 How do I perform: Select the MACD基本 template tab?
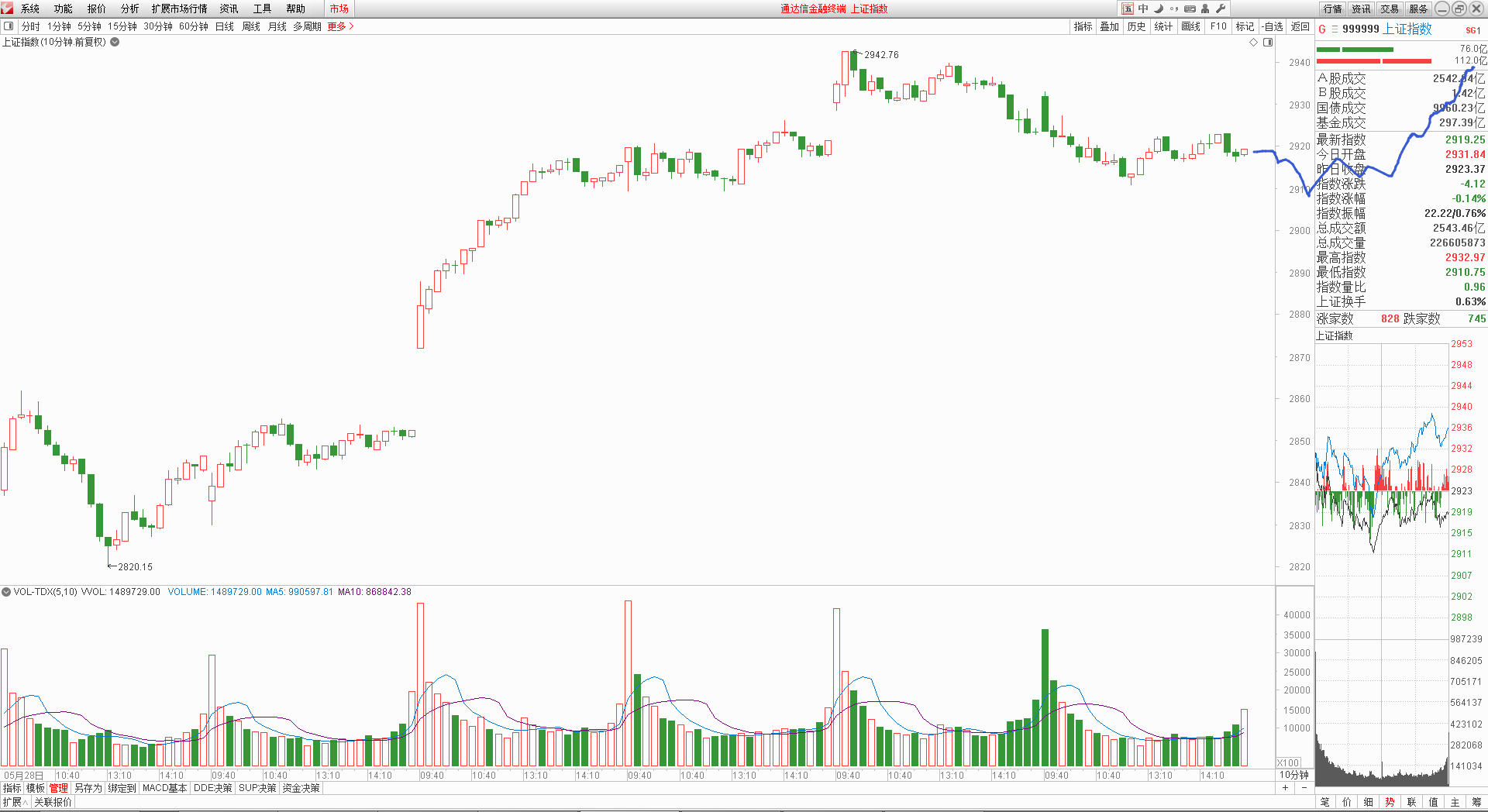coord(164,788)
